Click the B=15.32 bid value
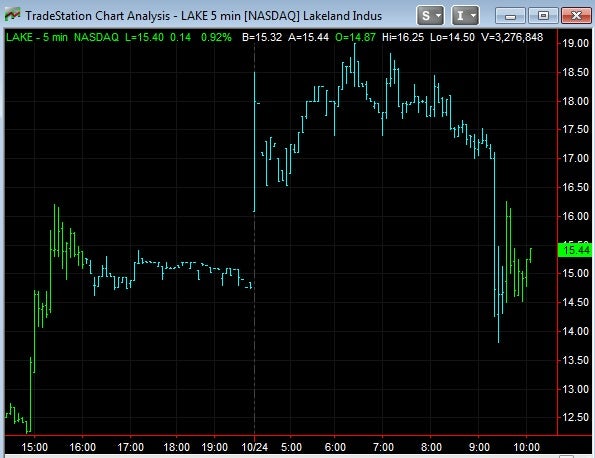The image size is (595, 458). coord(262,37)
